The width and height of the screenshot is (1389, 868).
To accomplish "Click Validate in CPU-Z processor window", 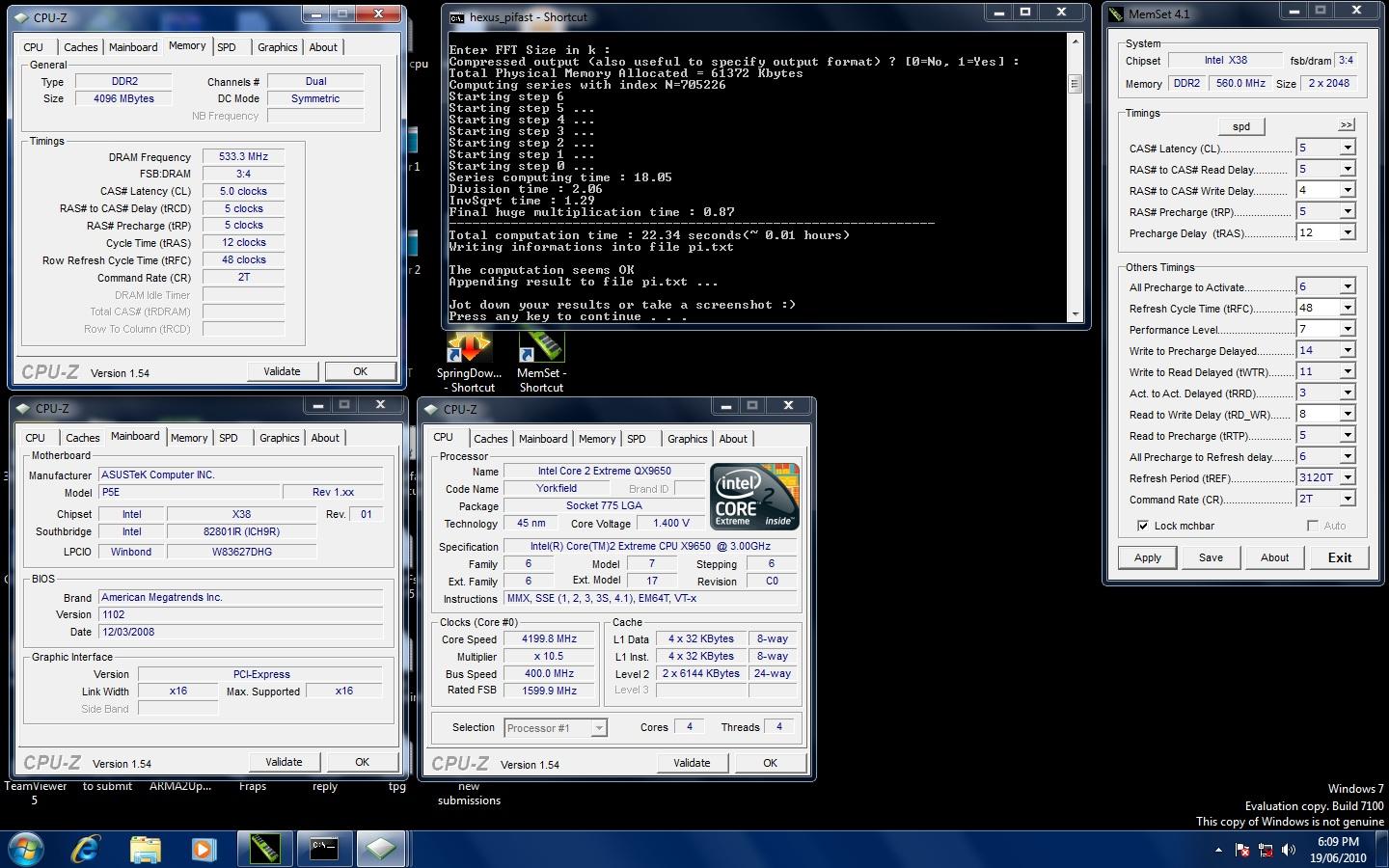I will [x=692, y=763].
